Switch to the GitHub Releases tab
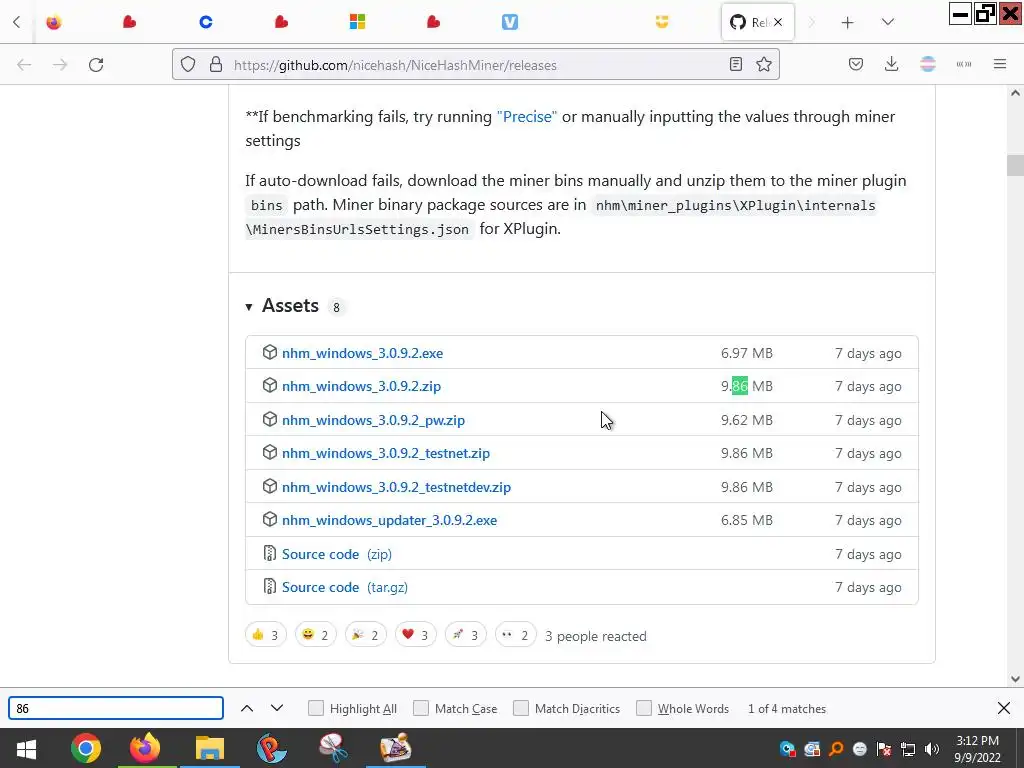 pyautogui.click(x=751, y=22)
